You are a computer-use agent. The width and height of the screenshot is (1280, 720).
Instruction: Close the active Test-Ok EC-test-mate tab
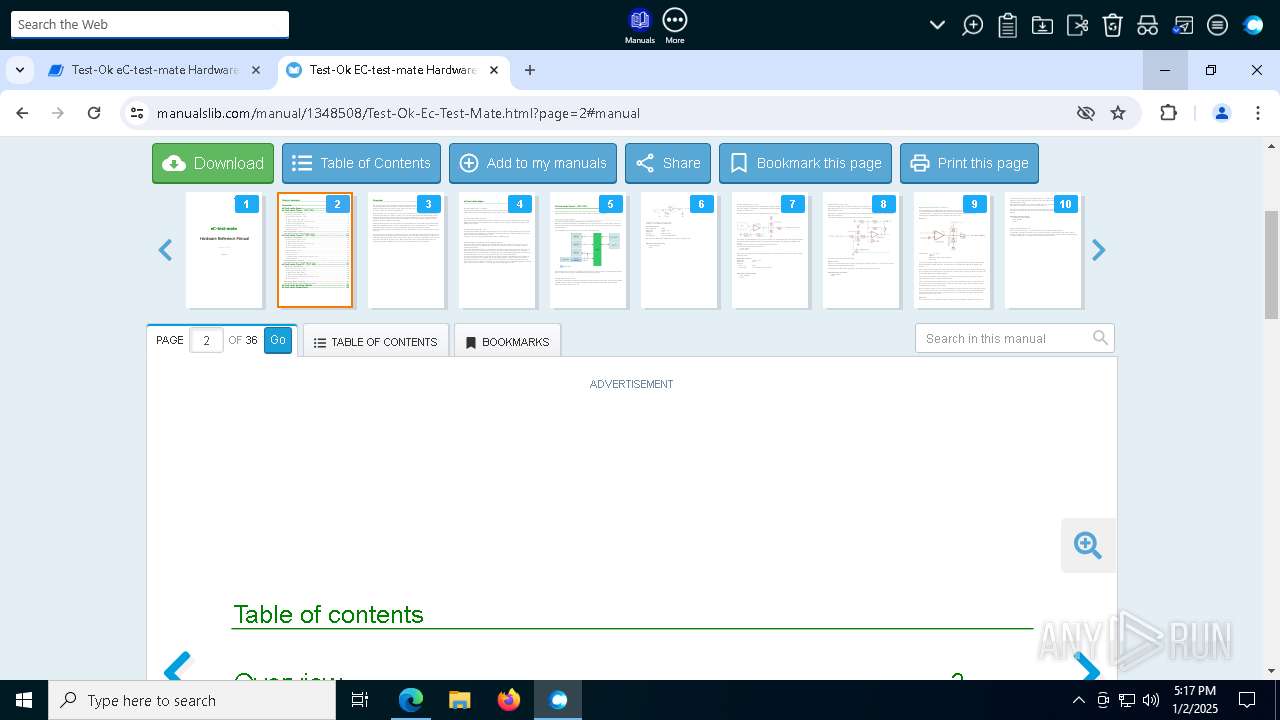coord(494,70)
